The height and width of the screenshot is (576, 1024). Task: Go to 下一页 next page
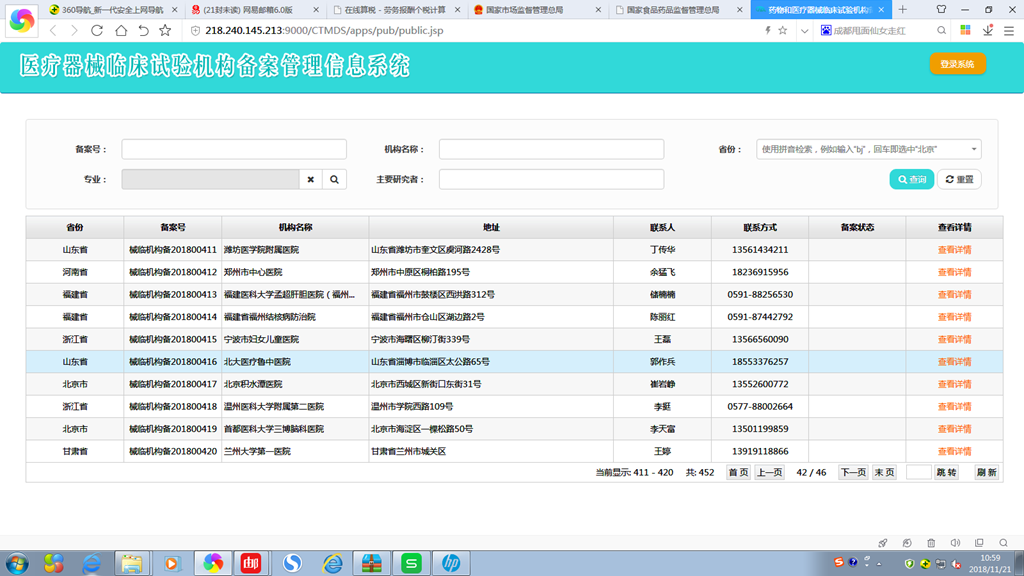pos(853,473)
